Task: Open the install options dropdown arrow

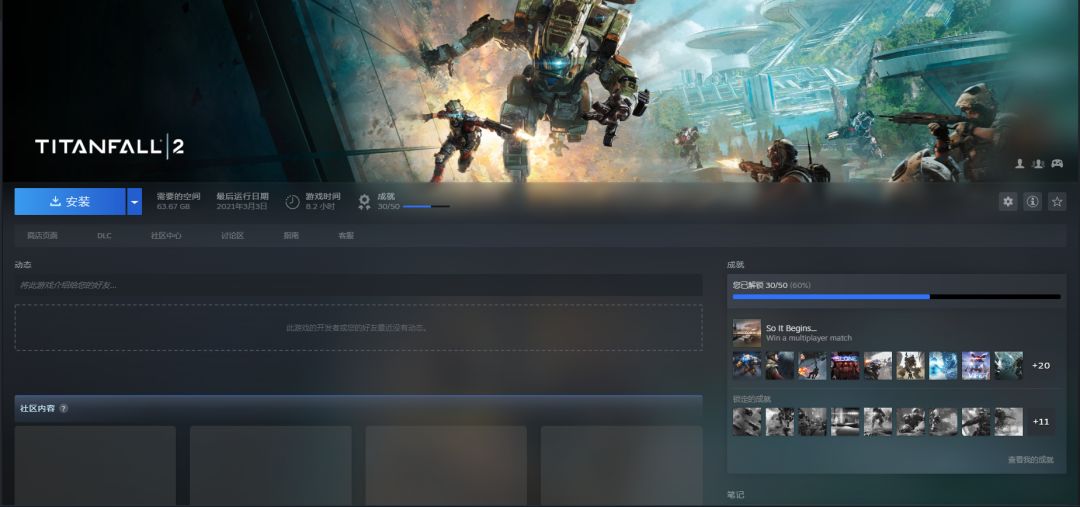Action: pos(134,202)
